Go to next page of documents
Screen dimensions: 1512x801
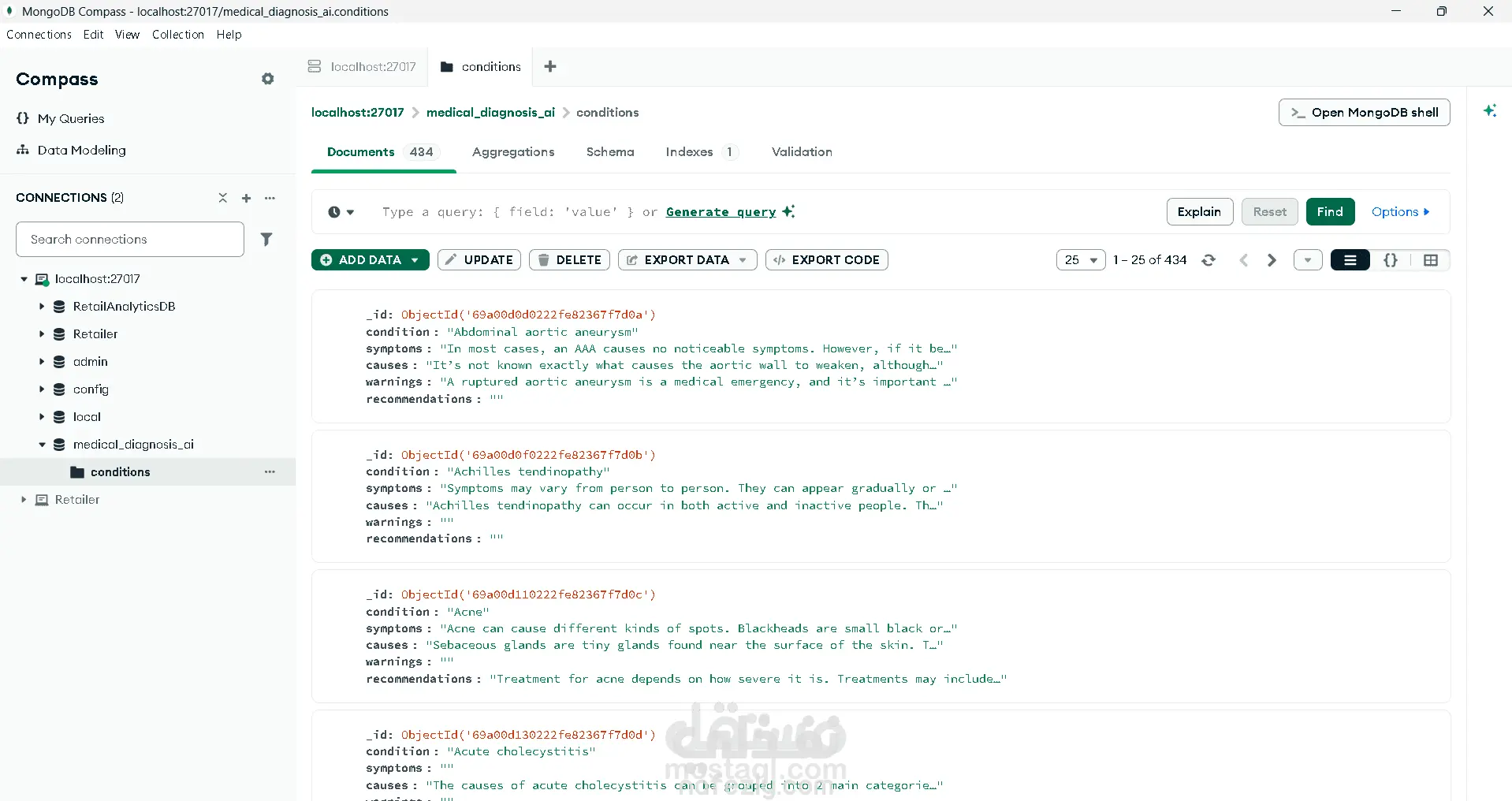click(x=1272, y=260)
